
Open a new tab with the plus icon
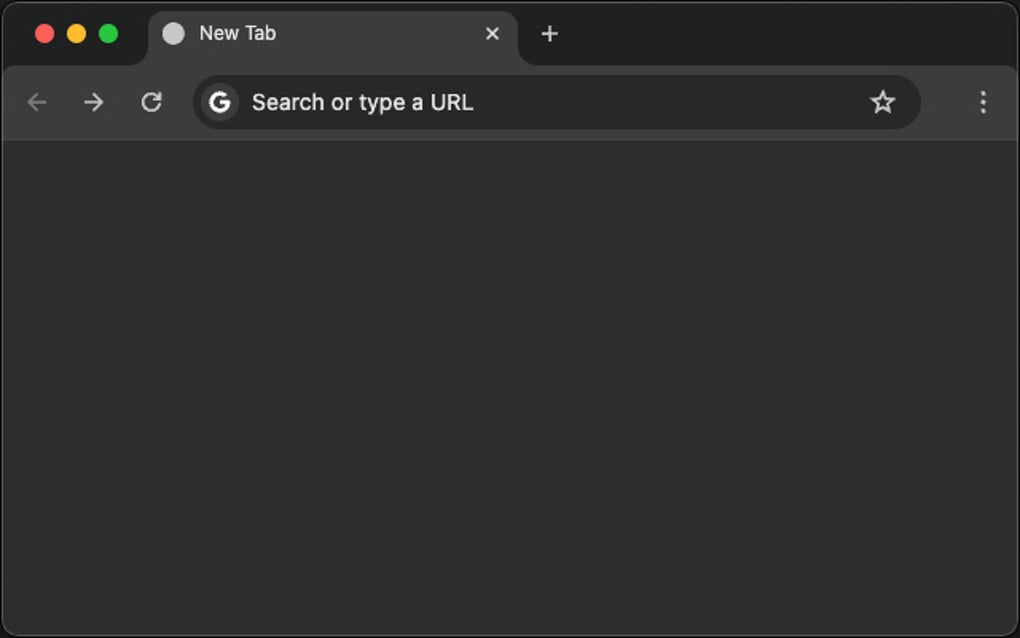[549, 33]
